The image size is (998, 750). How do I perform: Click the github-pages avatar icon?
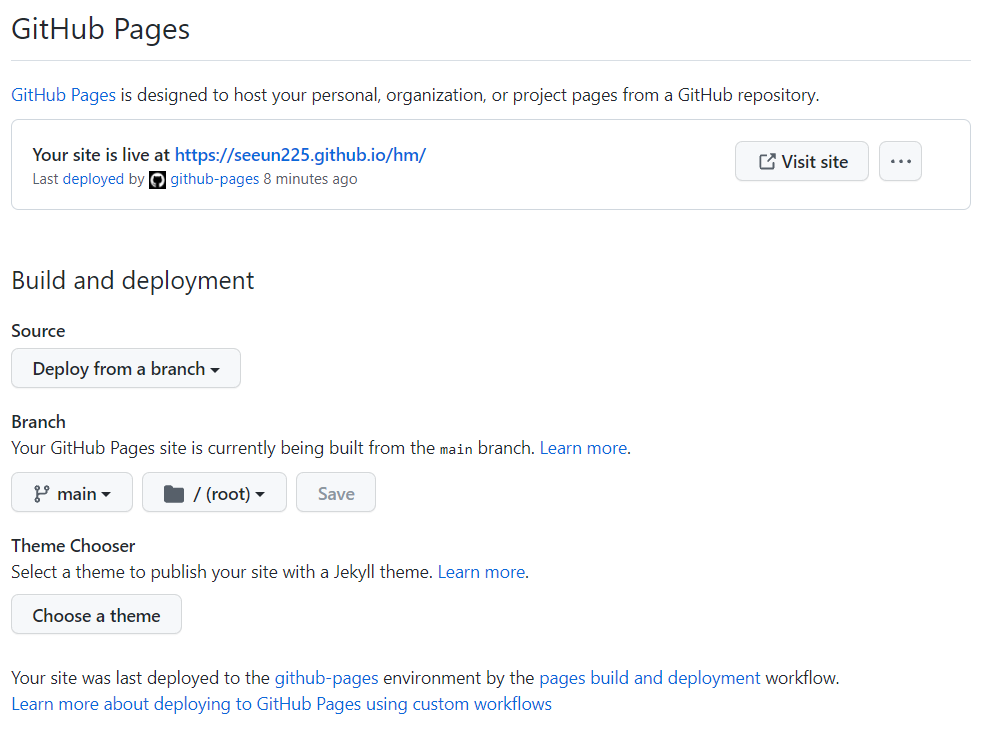(x=157, y=180)
